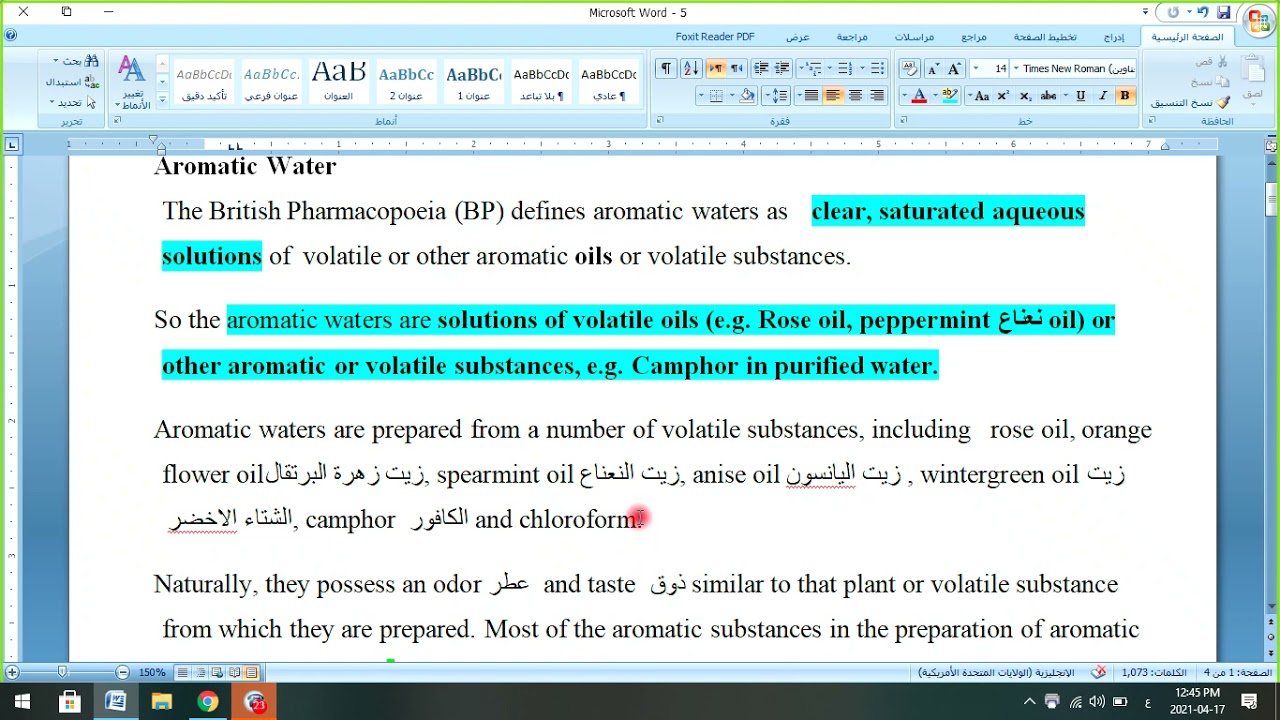Switch to Full Screen Reading view
The width and height of the screenshot is (1280, 720).
234,673
